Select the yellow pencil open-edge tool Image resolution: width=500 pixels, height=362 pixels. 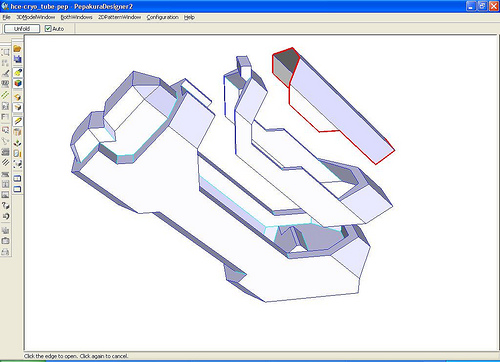pyautogui.click(x=18, y=121)
